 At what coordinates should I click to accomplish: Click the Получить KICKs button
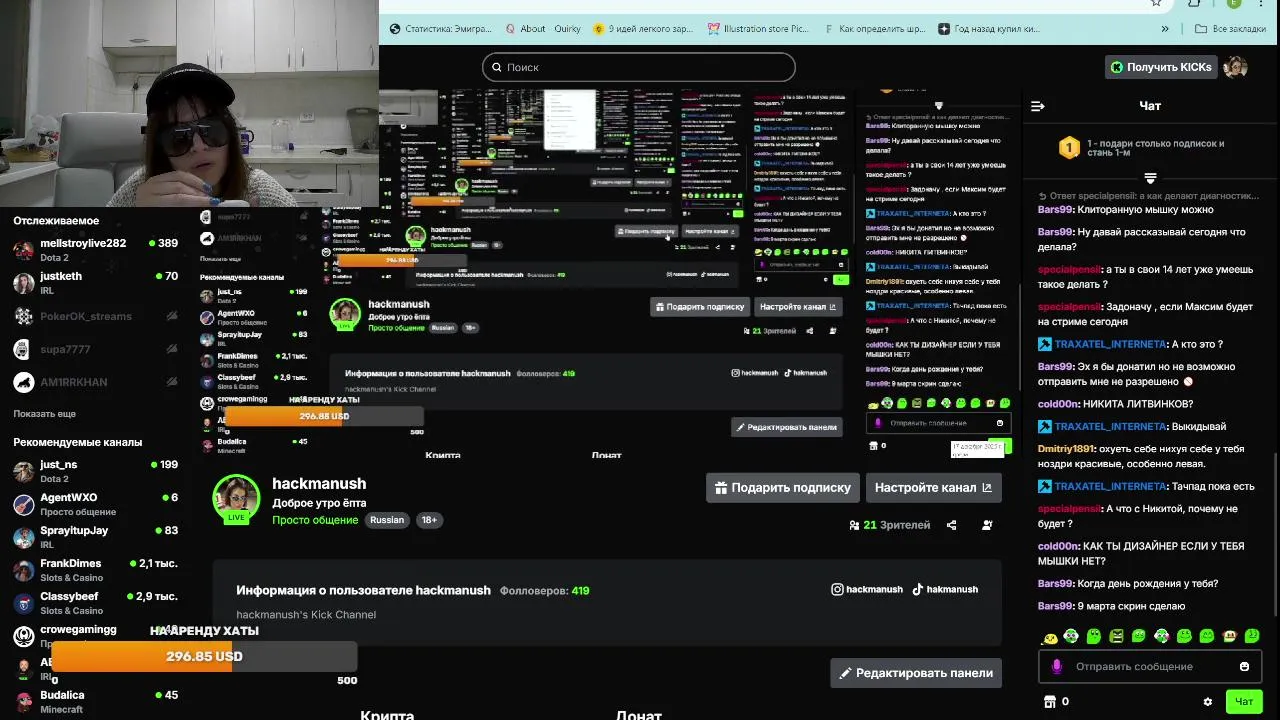[1162, 67]
